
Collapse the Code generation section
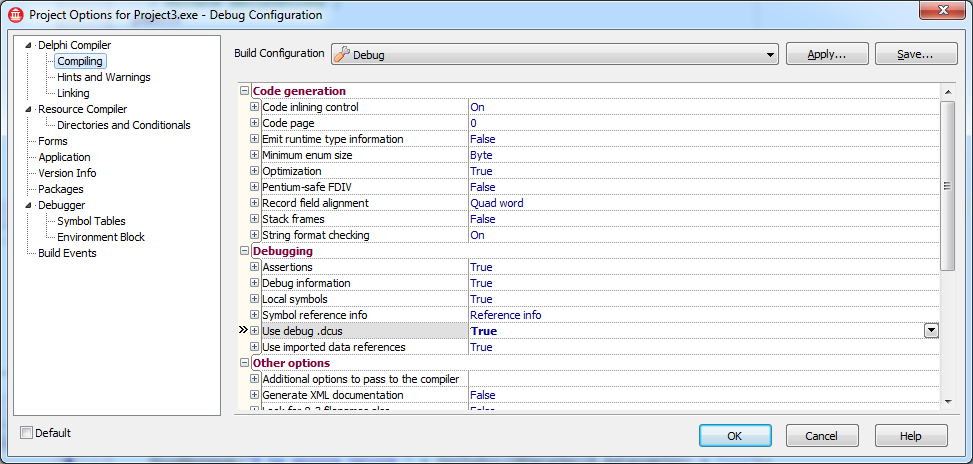[244, 91]
